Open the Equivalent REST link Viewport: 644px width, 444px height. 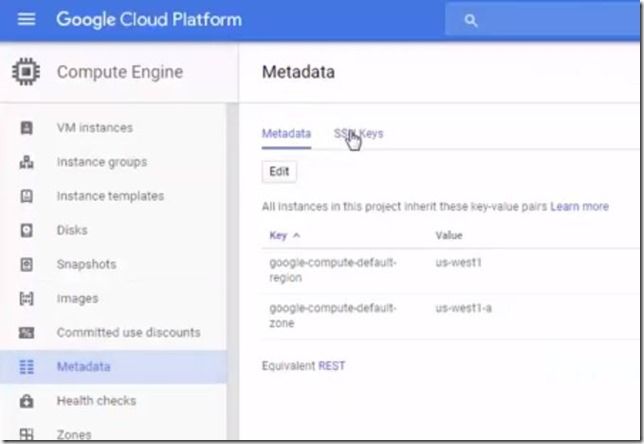[331, 366]
